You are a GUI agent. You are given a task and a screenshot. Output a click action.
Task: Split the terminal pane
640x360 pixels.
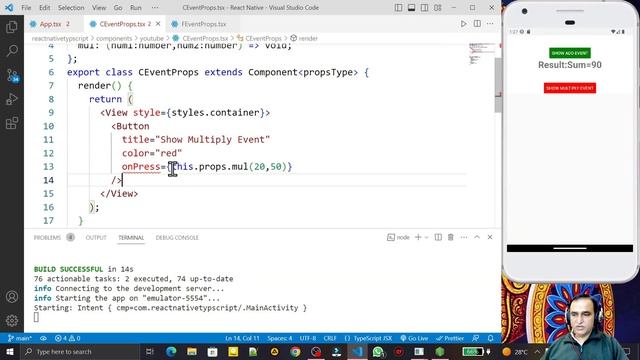[438, 237]
